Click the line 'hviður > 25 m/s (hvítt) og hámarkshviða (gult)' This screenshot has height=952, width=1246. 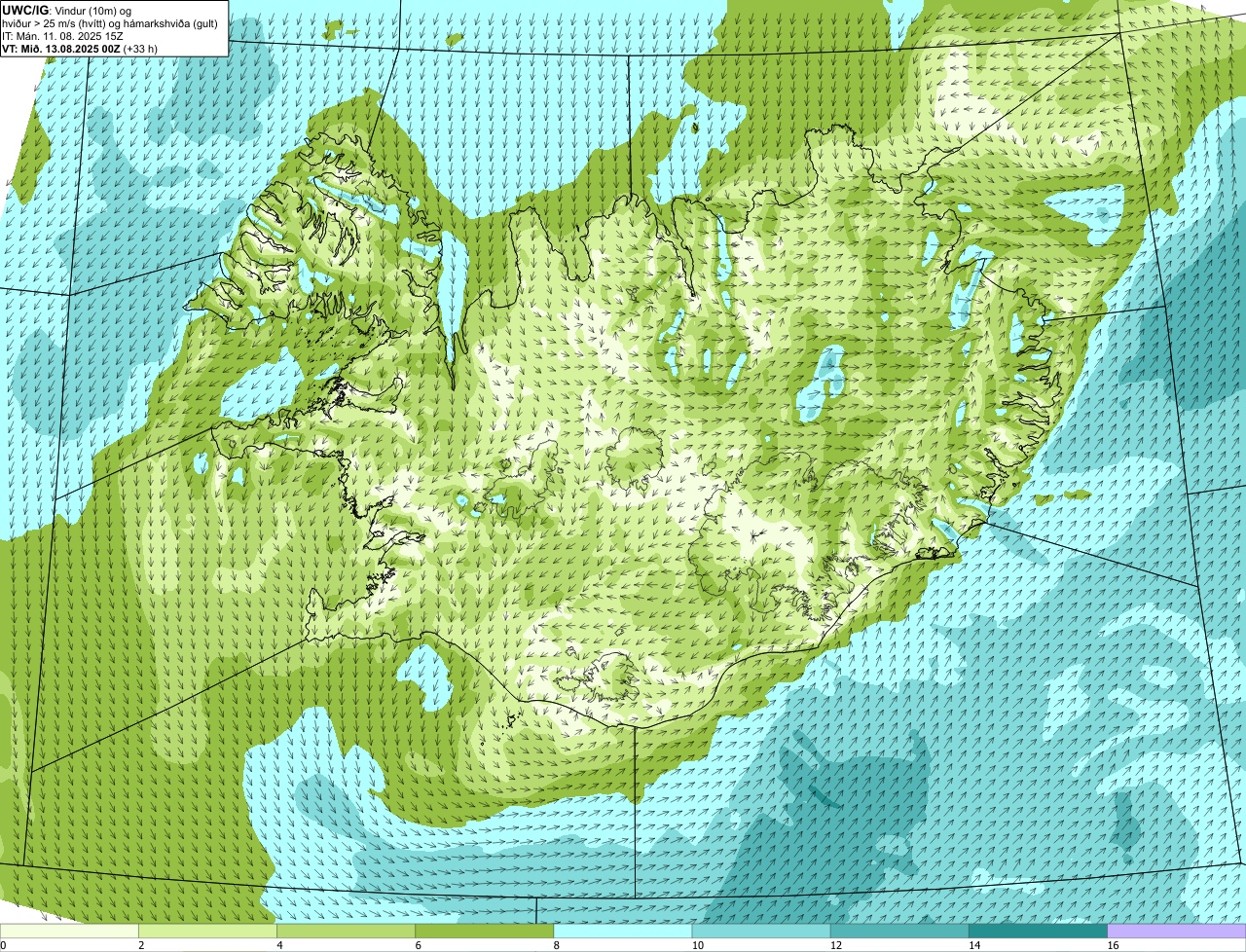[110, 23]
